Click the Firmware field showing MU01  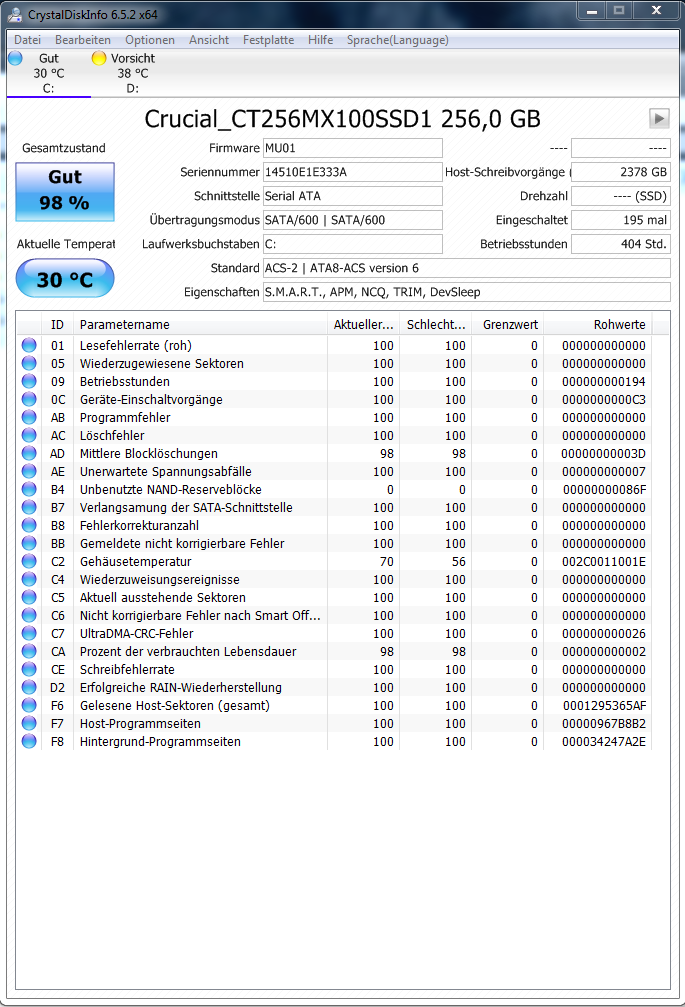pos(352,148)
